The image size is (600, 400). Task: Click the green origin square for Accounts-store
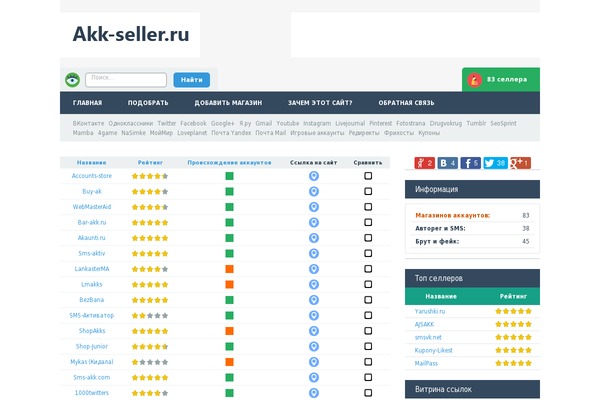(230, 176)
